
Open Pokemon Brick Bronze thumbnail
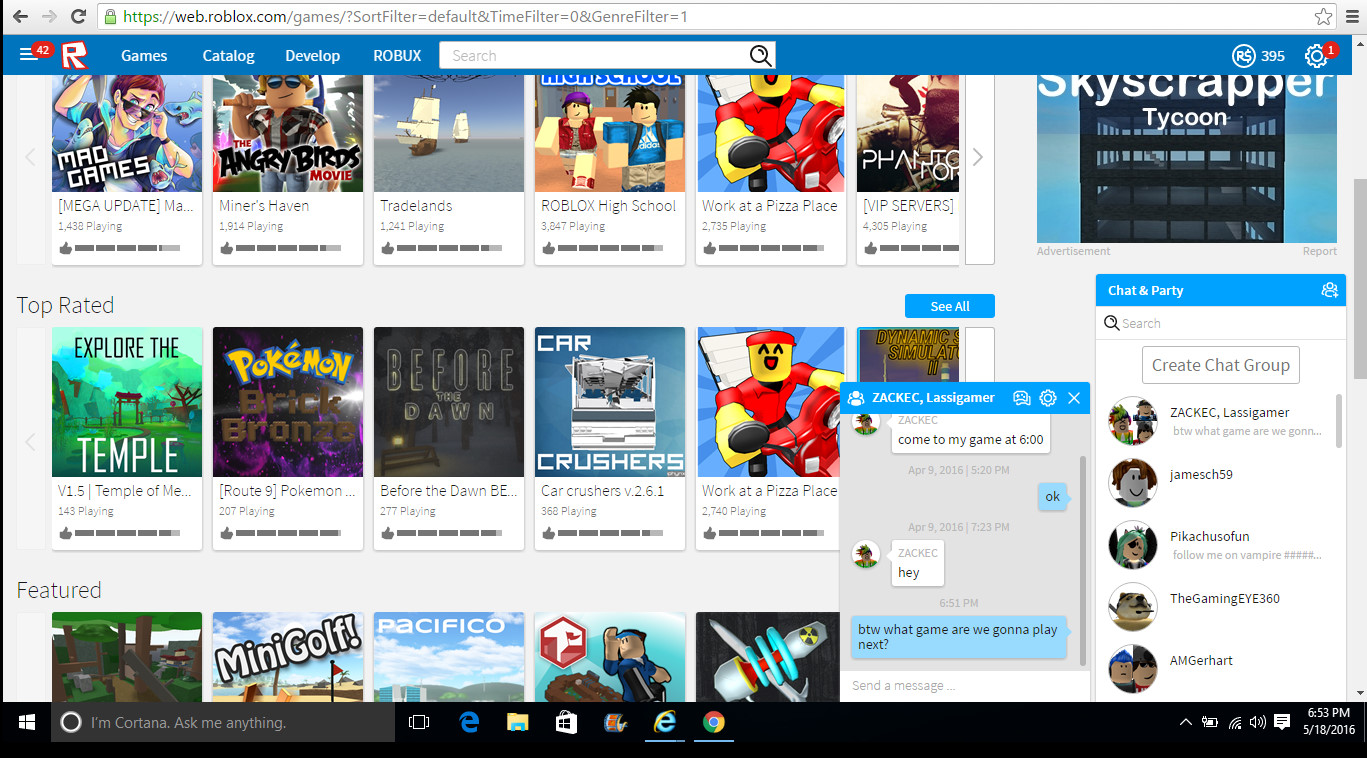pyautogui.click(x=288, y=402)
